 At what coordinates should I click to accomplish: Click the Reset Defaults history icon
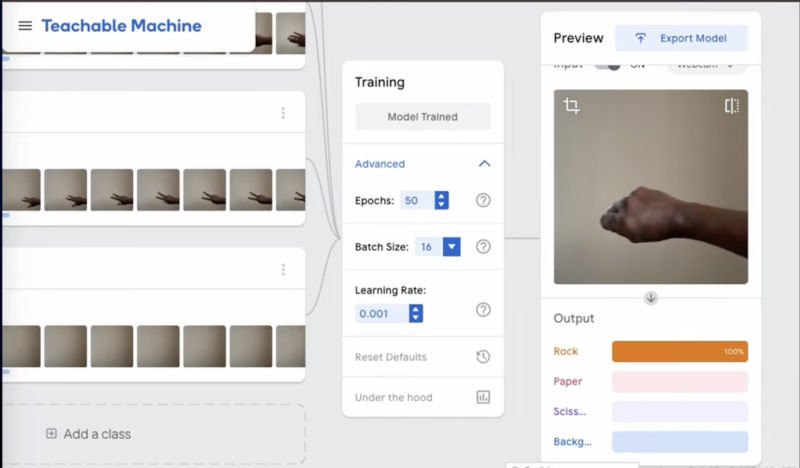point(483,357)
